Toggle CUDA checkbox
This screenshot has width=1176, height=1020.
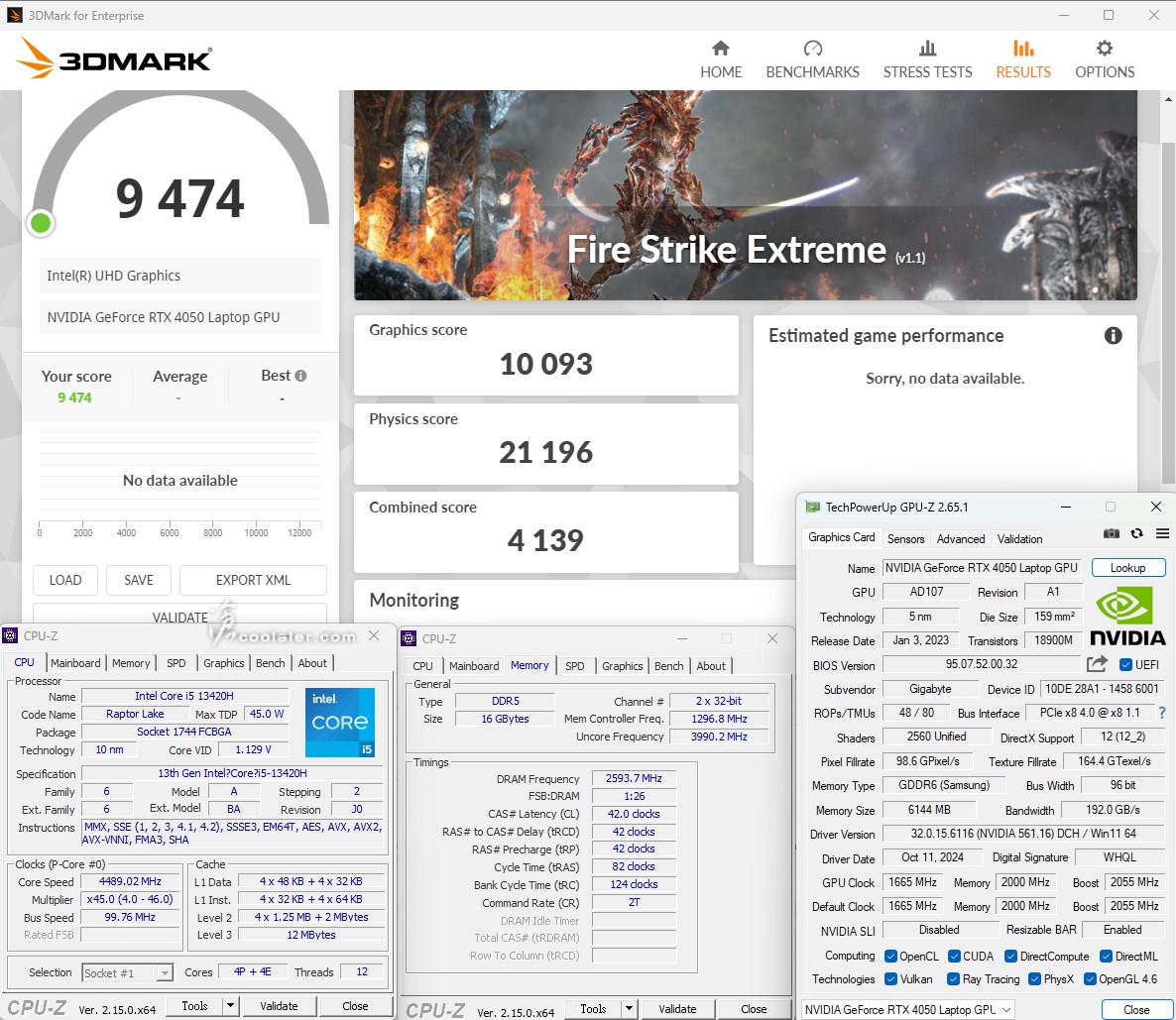point(954,957)
